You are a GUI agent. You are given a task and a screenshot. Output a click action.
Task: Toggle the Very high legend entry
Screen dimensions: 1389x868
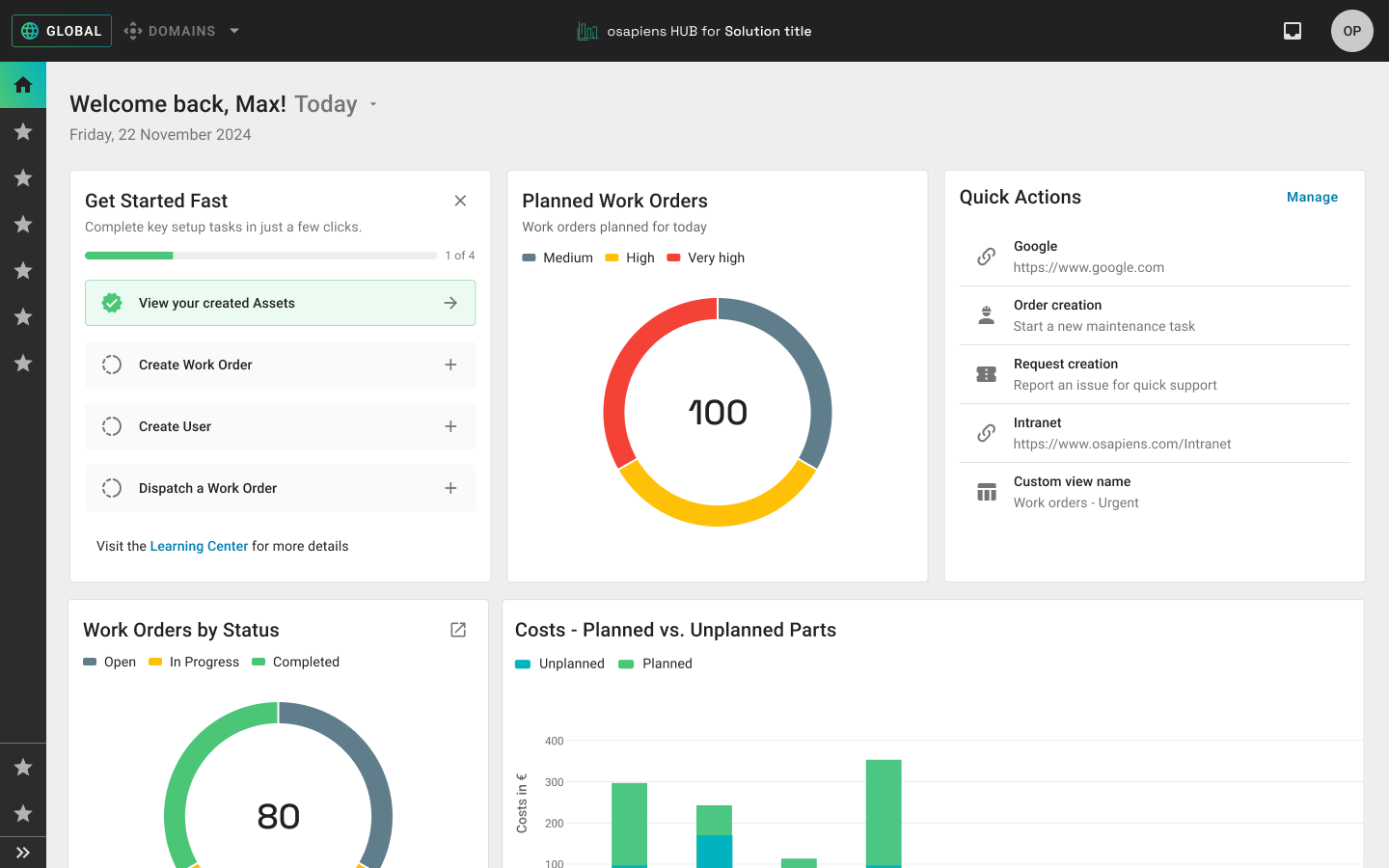(706, 258)
